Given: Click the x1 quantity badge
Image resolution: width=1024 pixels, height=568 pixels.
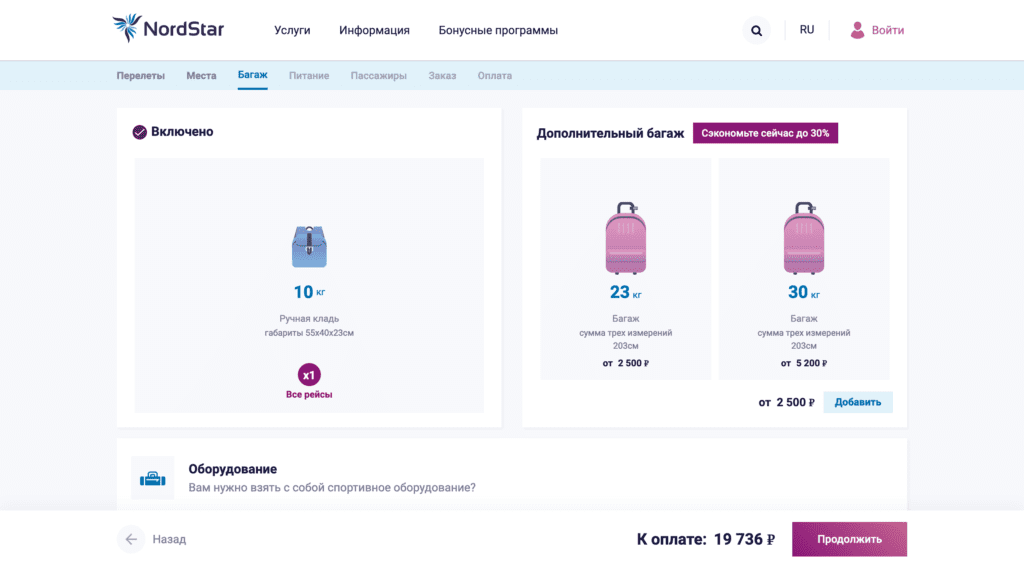Looking at the screenshot, I should [x=309, y=375].
